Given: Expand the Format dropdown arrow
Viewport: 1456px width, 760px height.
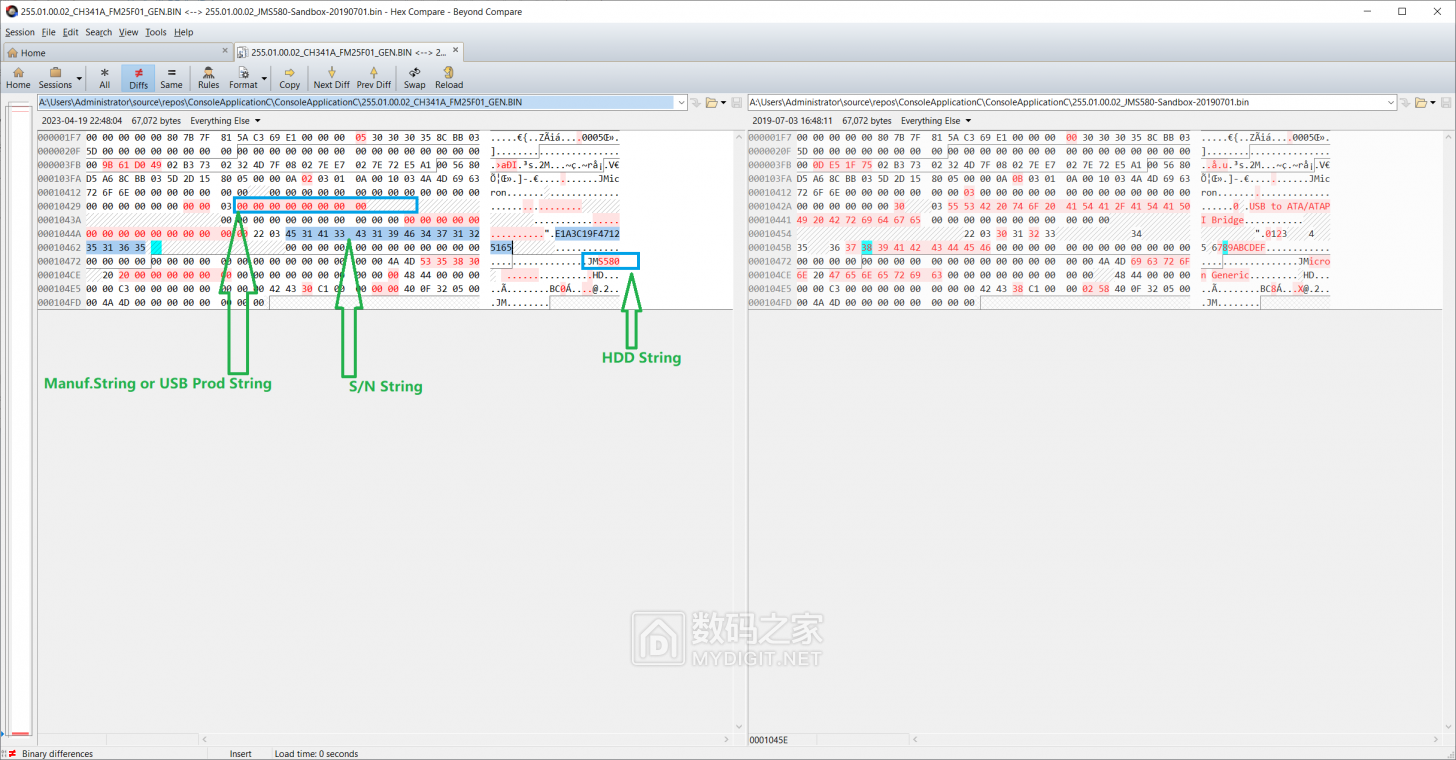Looking at the screenshot, I should click(x=264, y=78).
